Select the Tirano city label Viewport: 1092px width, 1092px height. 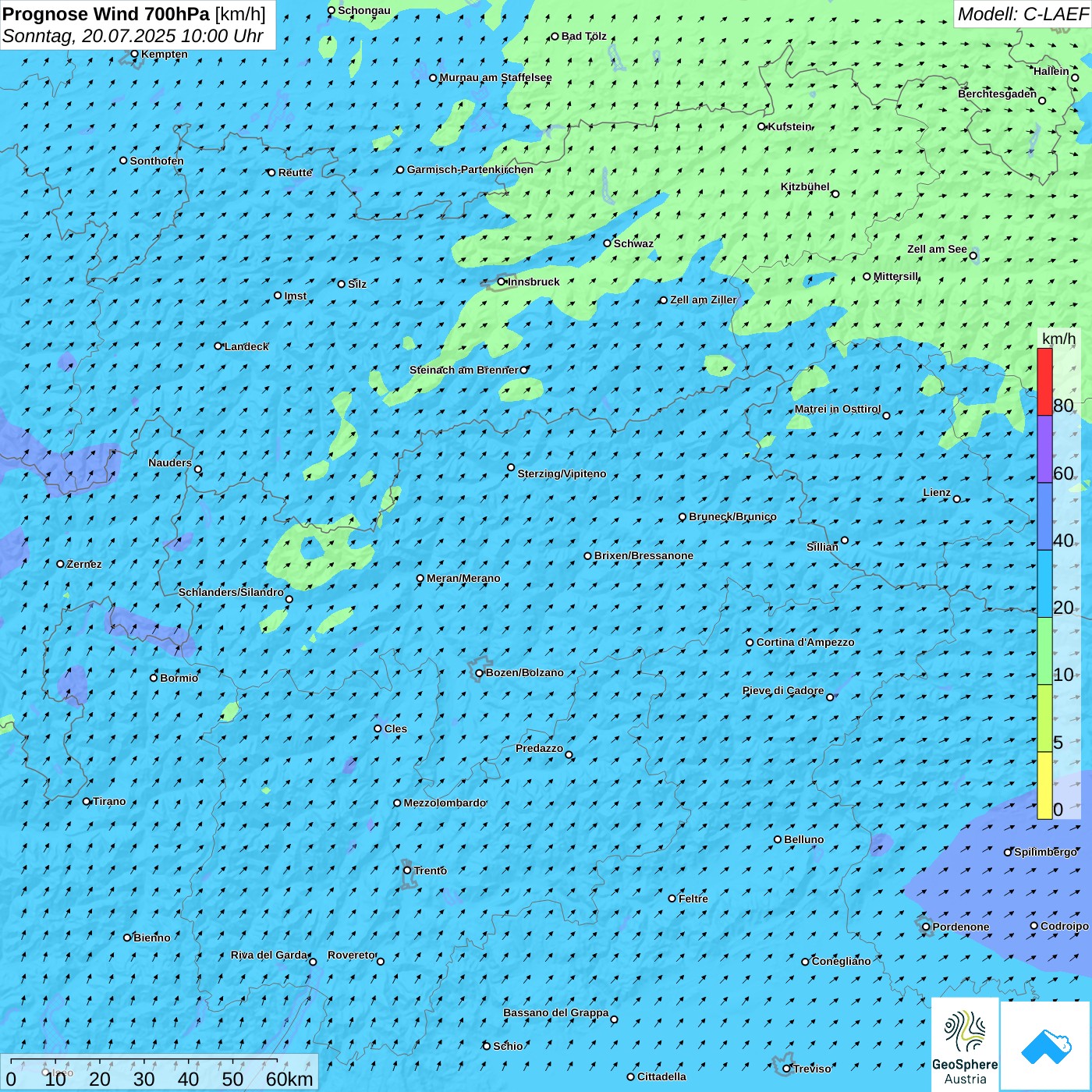109,801
